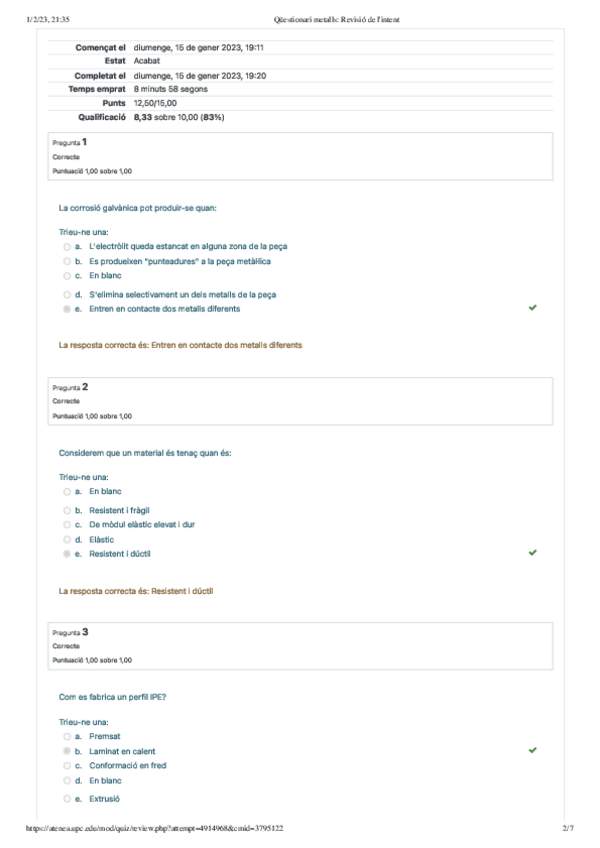Pick the "Elàstic" radio option
Screen dimensions: 600x848
tap(67, 539)
